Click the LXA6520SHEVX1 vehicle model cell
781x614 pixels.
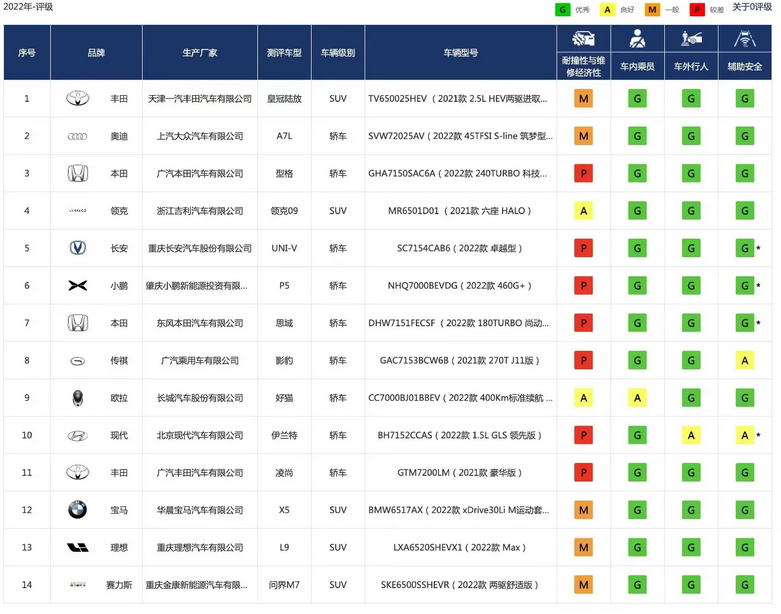pos(460,547)
